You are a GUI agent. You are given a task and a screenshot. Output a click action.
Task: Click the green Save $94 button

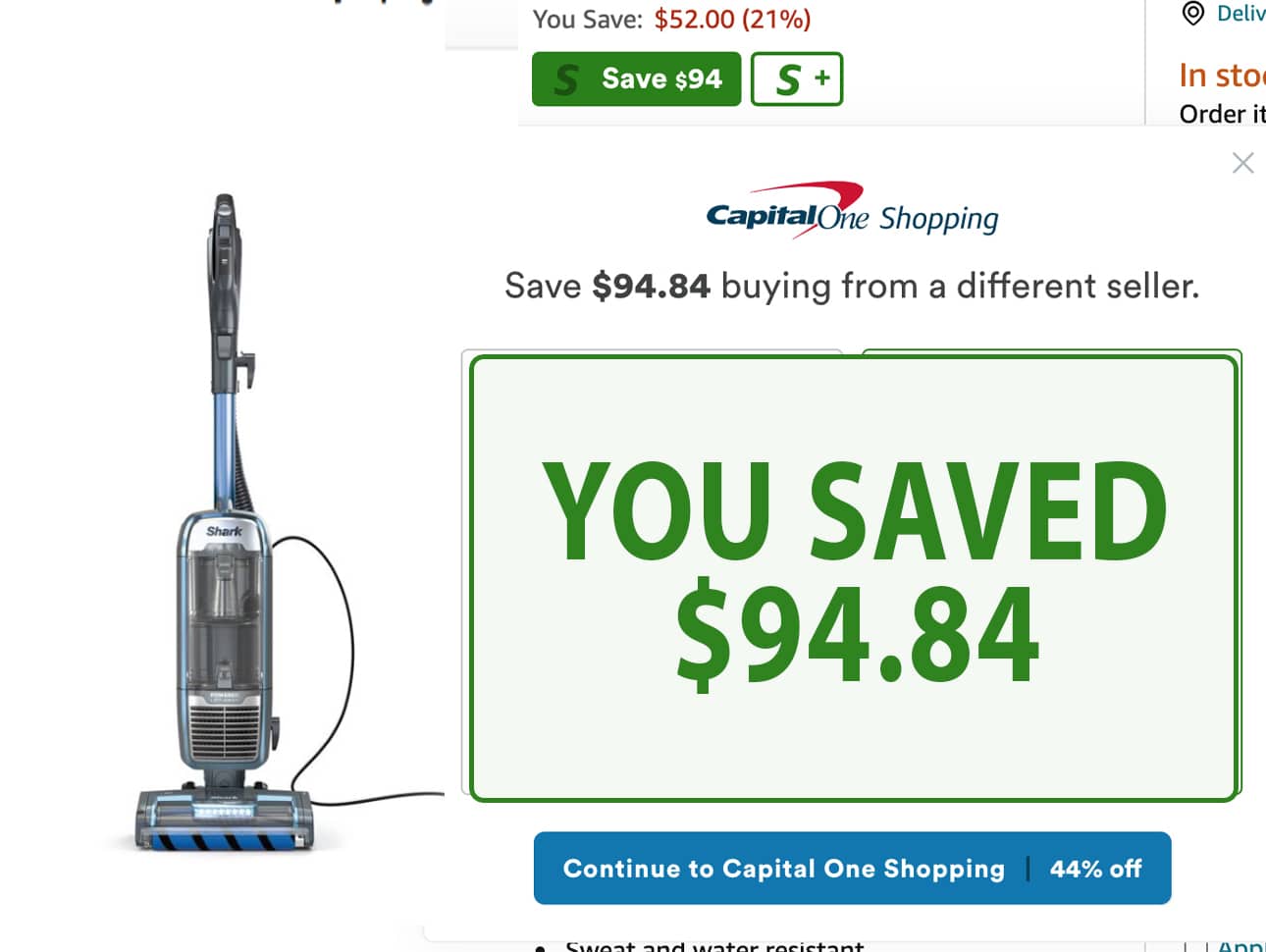(636, 79)
